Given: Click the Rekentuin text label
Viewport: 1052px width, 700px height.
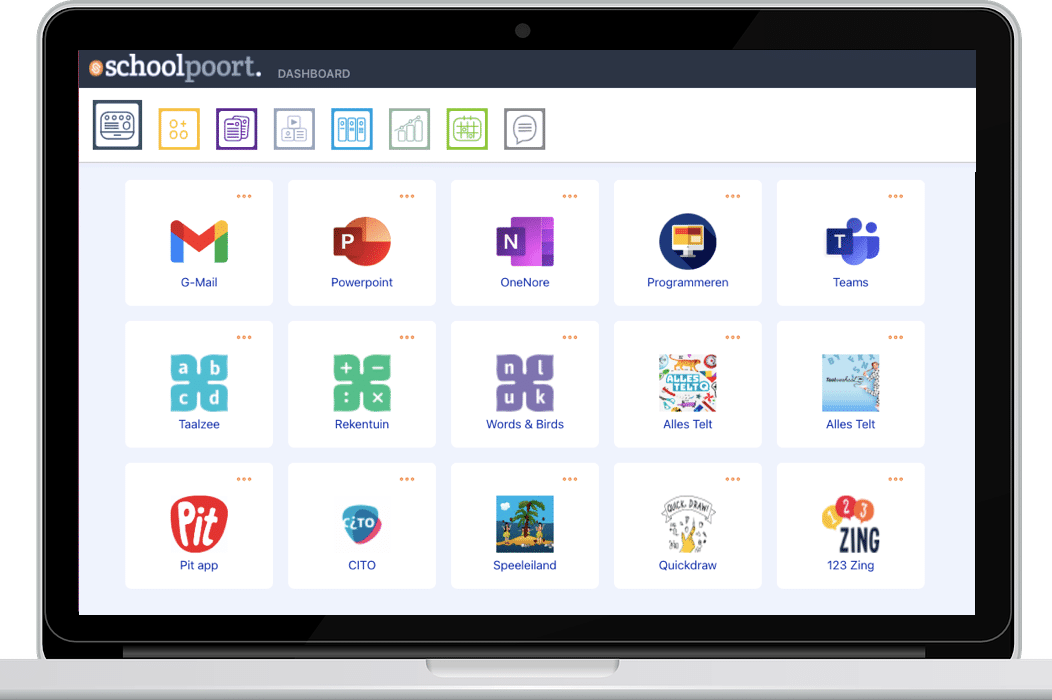Looking at the screenshot, I should (x=362, y=424).
